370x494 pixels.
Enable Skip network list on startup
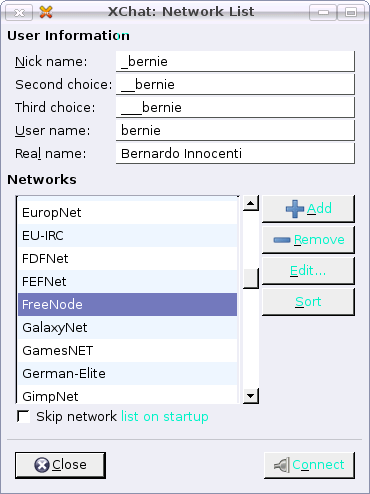[23, 416]
